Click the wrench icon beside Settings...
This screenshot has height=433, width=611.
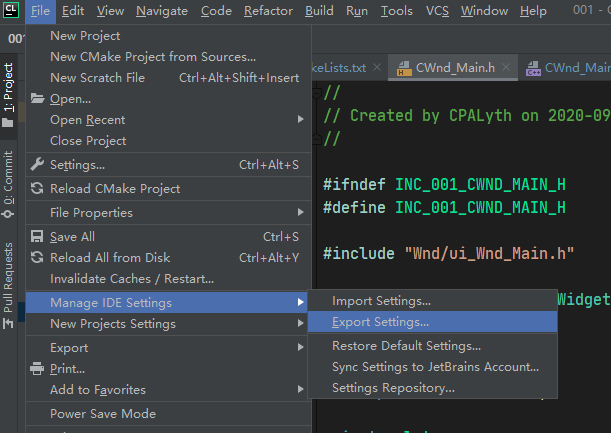click(x=37, y=164)
